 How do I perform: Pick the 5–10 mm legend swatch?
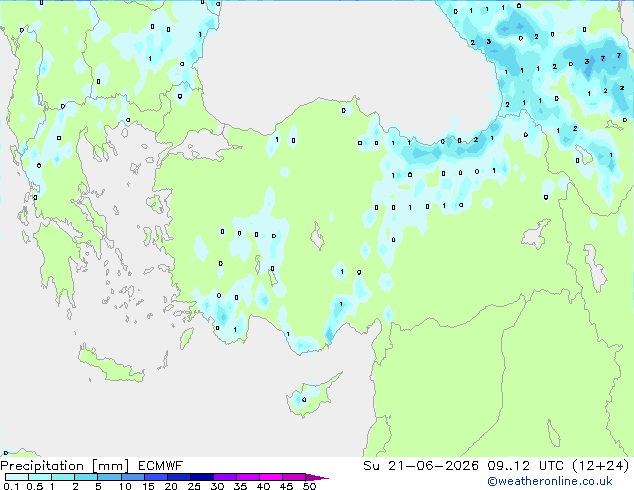point(109,477)
